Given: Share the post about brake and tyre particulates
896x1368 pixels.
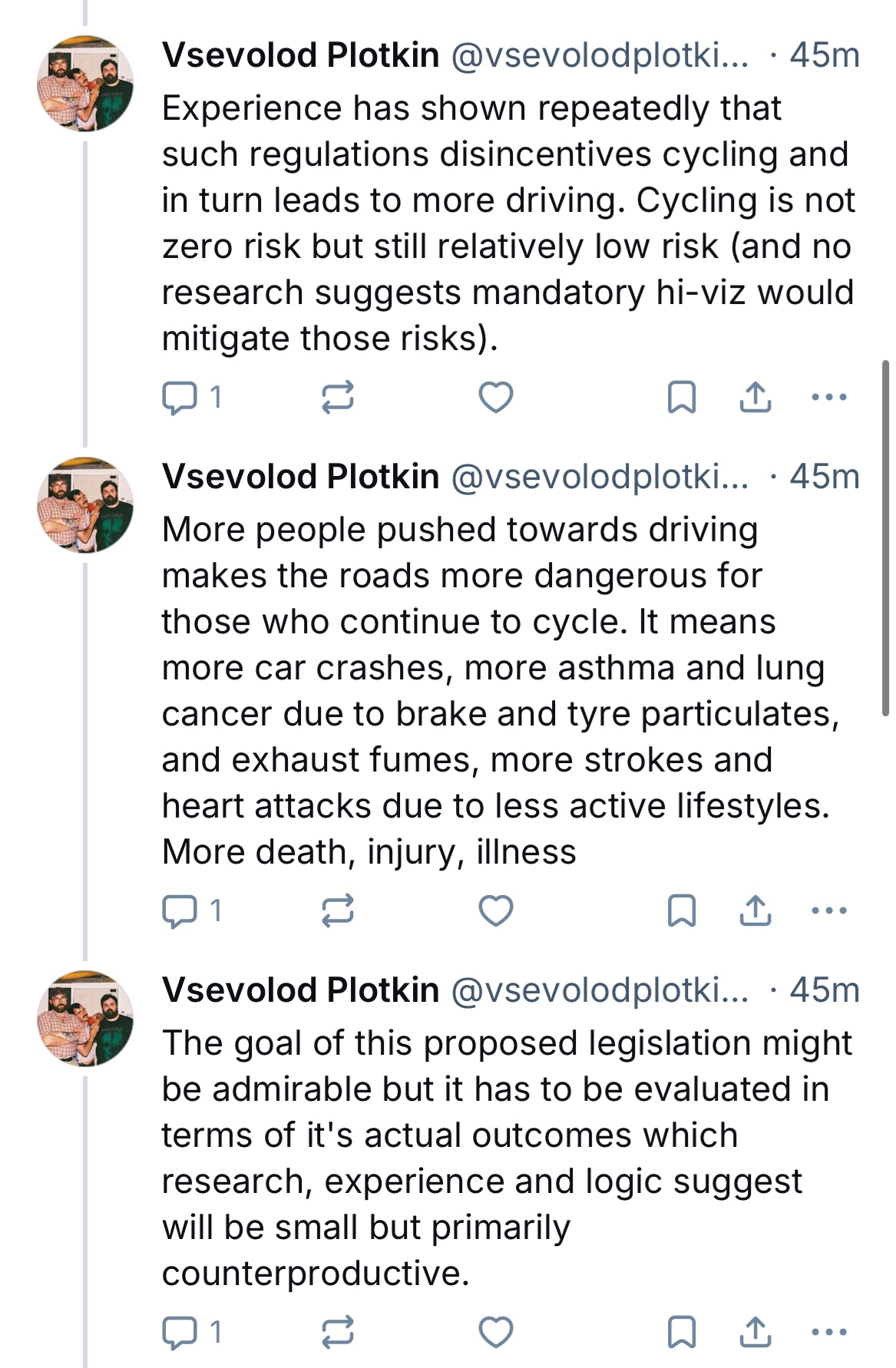Looking at the screenshot, I should [755, 911].
